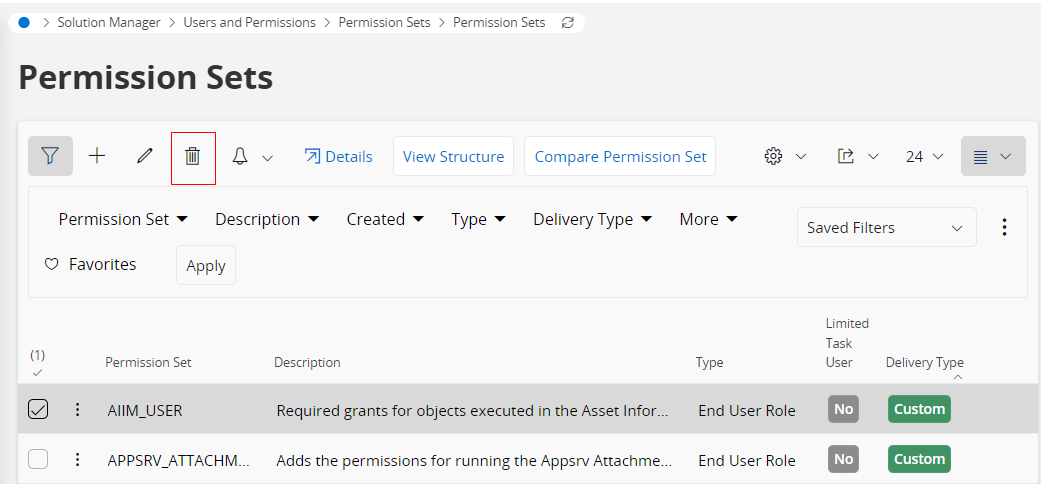Viewport: 1041px width, 484px height.
Task: Click the breadcrumb refresh icon
Action: click(568, 22)
